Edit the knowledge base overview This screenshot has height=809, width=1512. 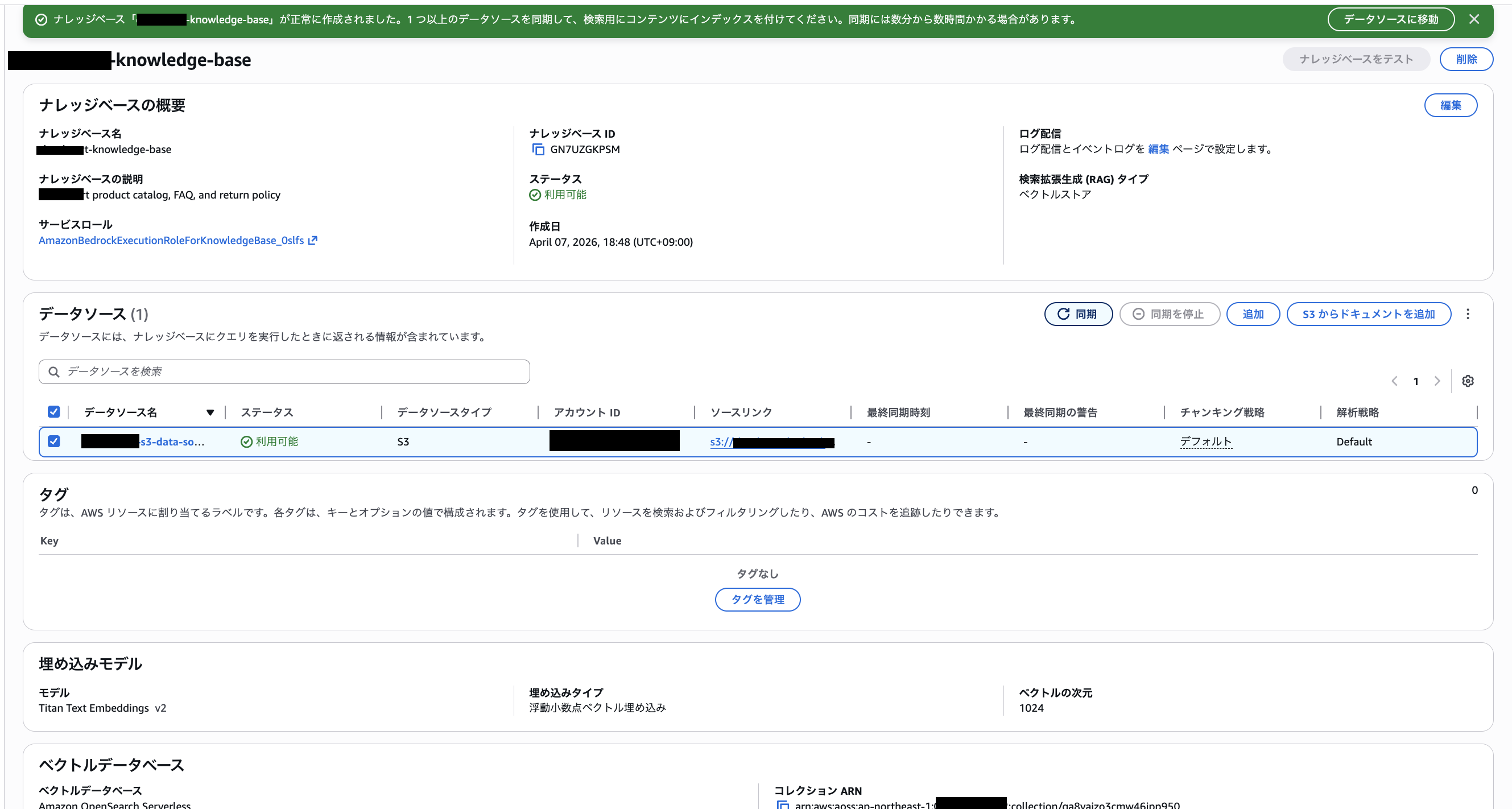pos(1451,105)
